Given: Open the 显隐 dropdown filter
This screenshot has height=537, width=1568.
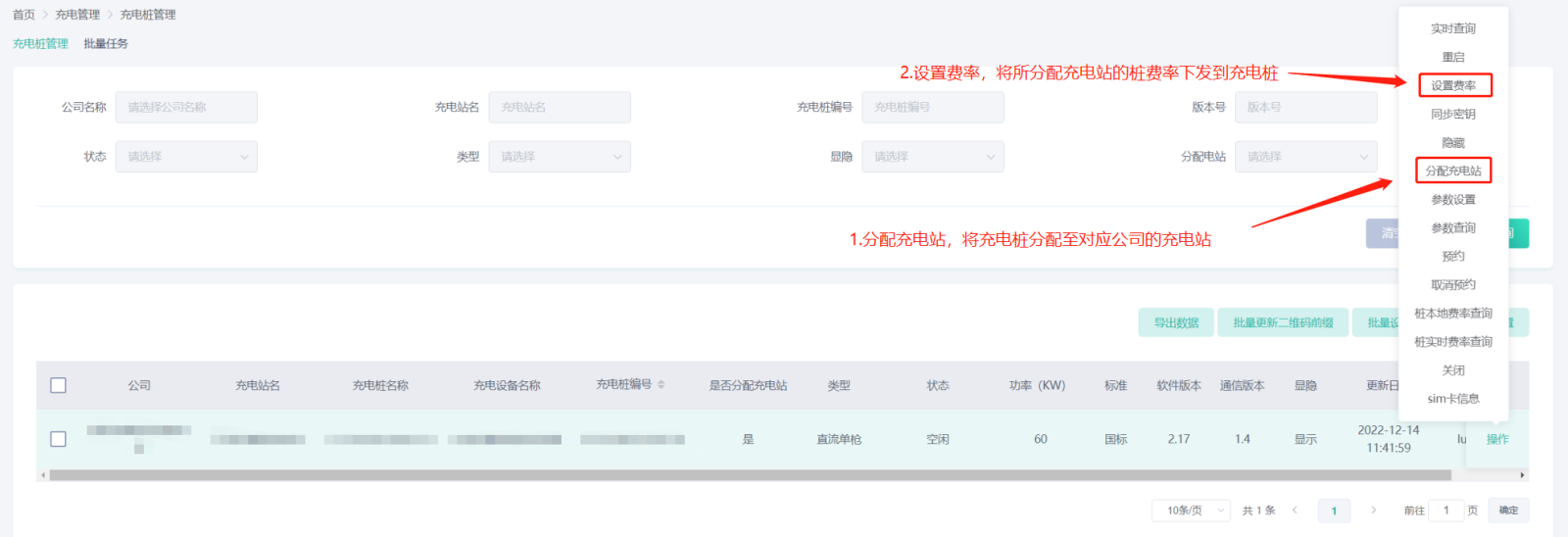Looking at the screenshot, I should (932, 157).
